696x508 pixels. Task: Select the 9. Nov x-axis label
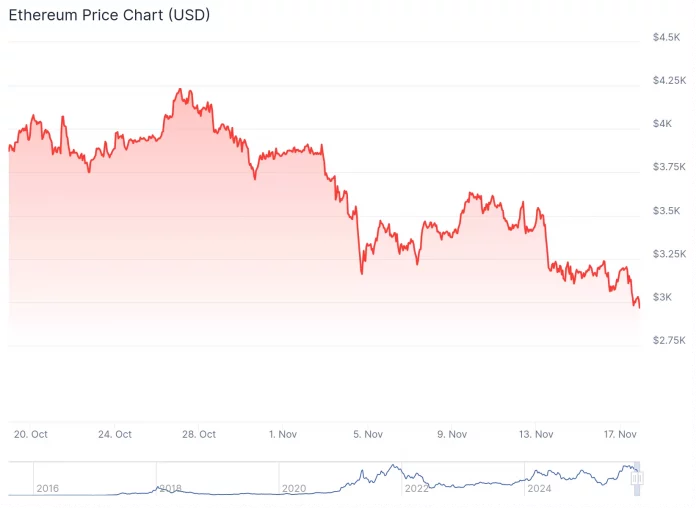(452, 434)
